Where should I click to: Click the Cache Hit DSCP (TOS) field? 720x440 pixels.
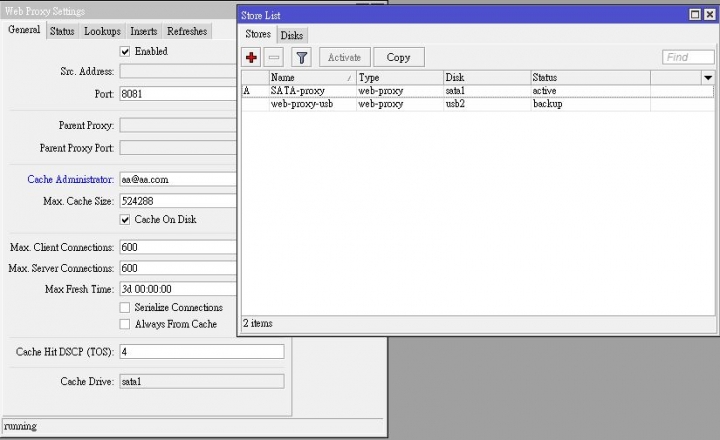202,352
